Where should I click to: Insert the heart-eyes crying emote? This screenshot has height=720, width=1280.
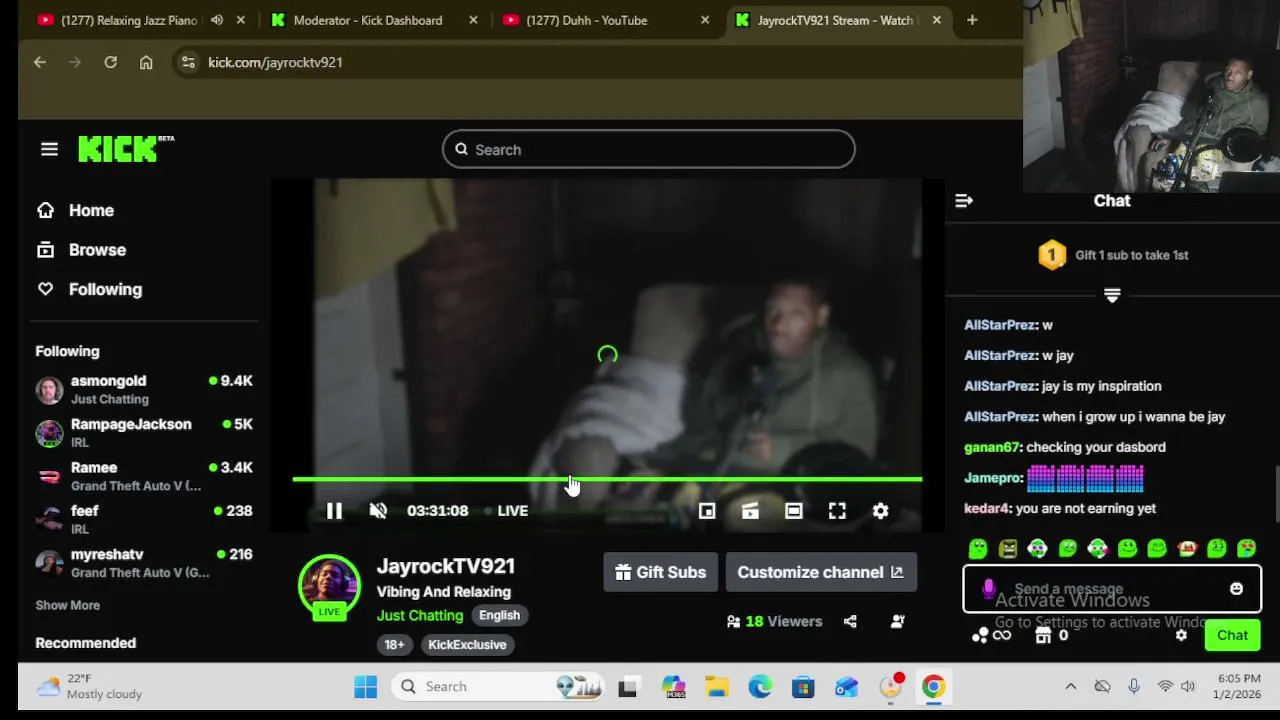click(1246, 548)
